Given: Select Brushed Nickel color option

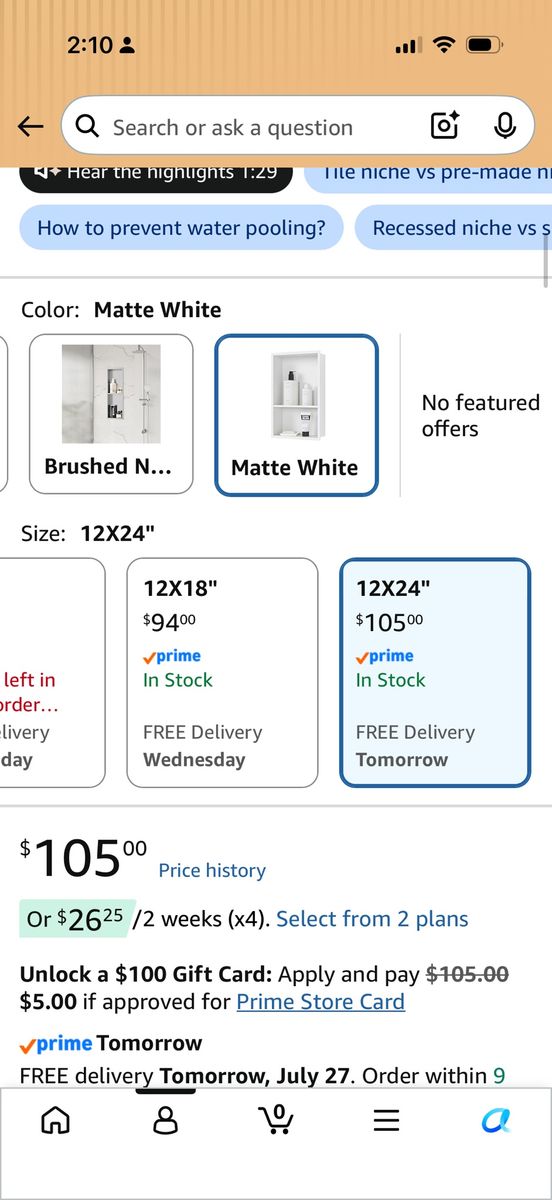Looking at the screenshot, I should (x=111, y=414).
